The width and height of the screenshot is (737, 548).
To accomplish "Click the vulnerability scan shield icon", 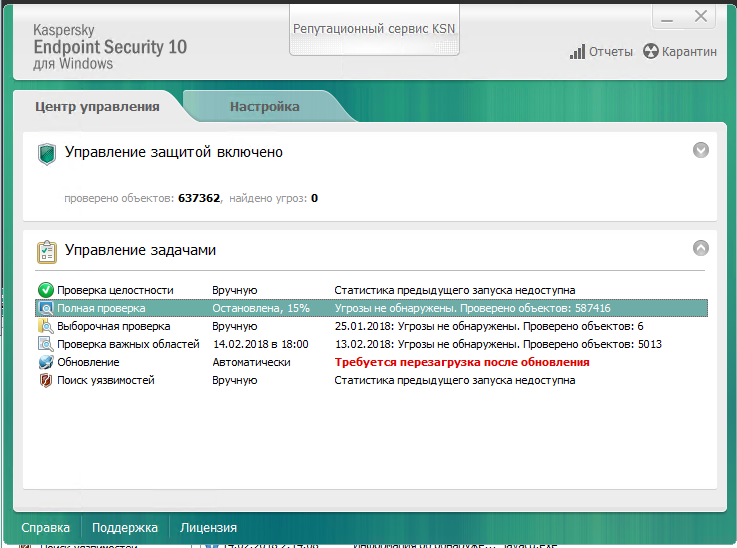I will tap(46, 380).
